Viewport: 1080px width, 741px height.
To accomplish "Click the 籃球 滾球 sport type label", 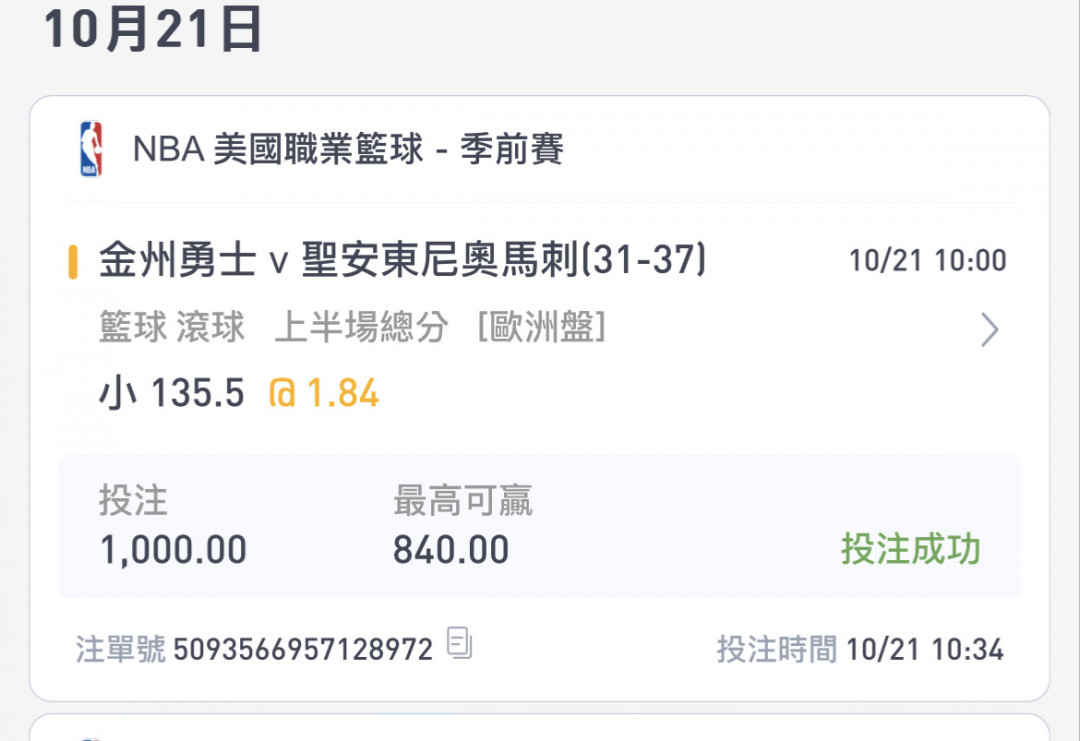I will tap(172, 327).
